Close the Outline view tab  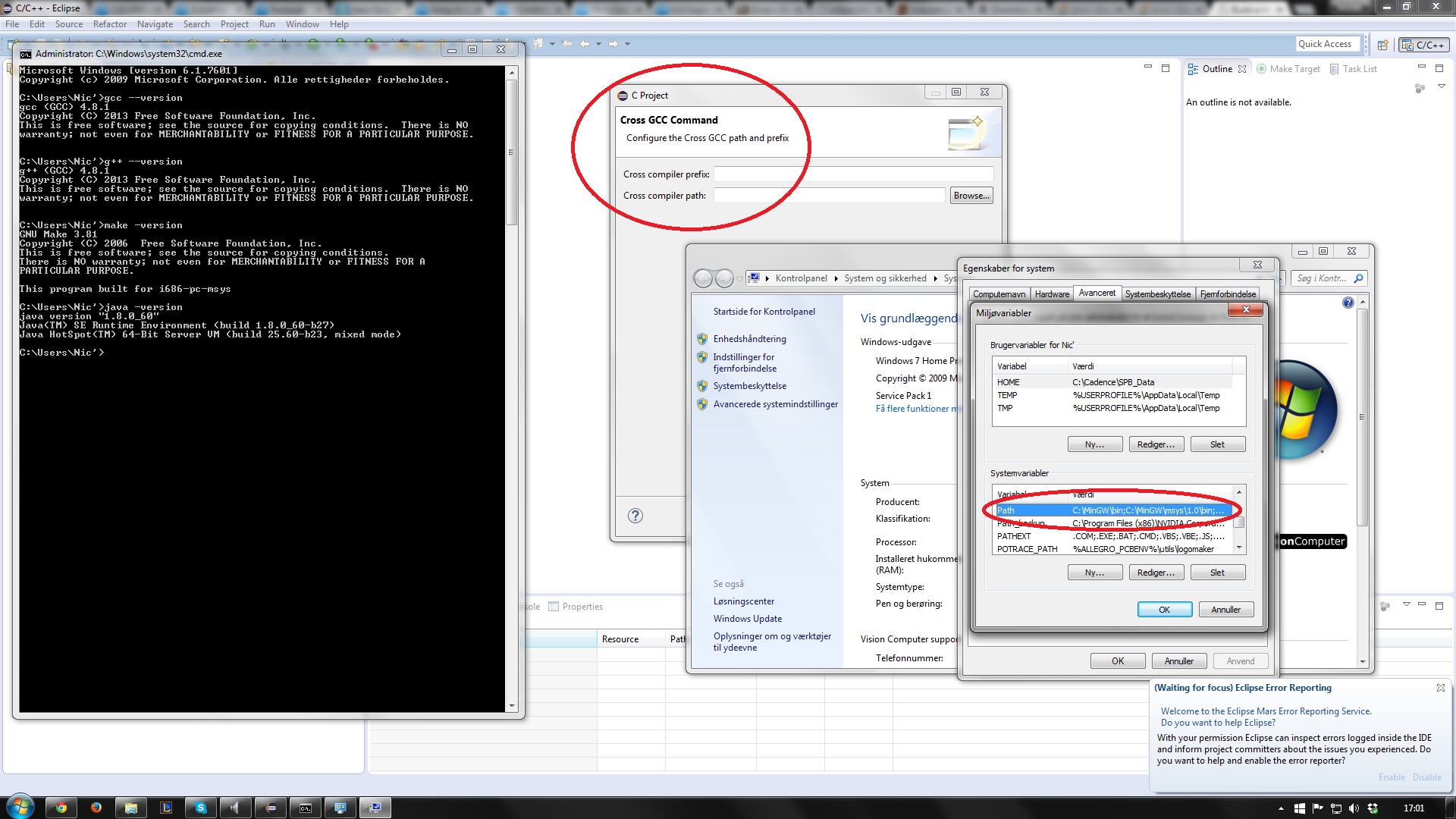pos(1242,69)
